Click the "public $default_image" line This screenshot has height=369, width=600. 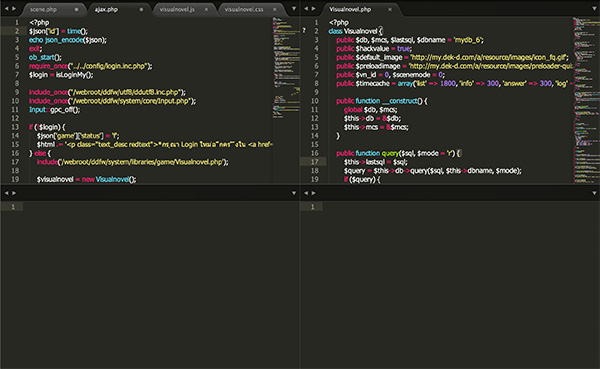click(452, 57)
